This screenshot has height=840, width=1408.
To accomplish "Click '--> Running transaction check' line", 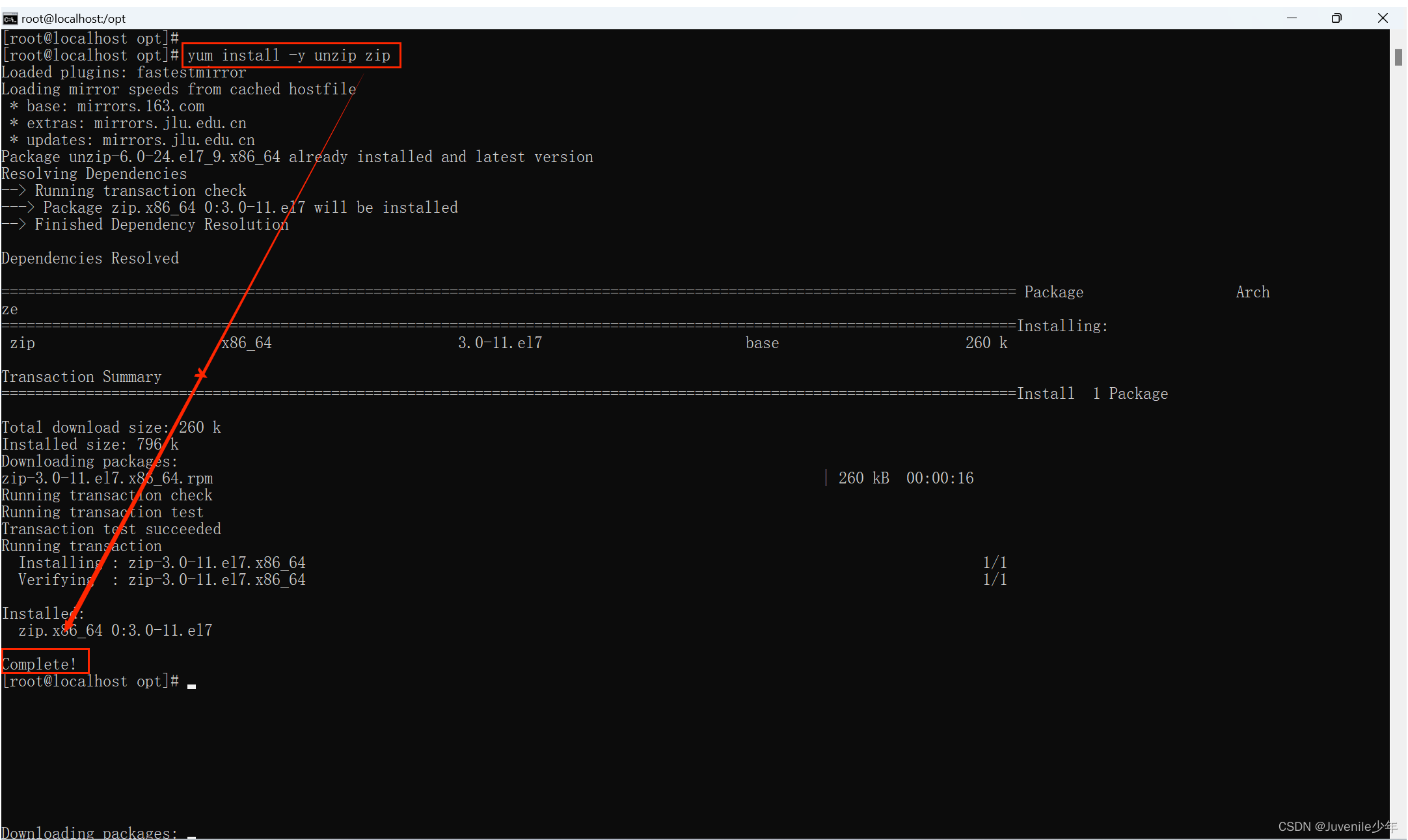I will [124, 191].
